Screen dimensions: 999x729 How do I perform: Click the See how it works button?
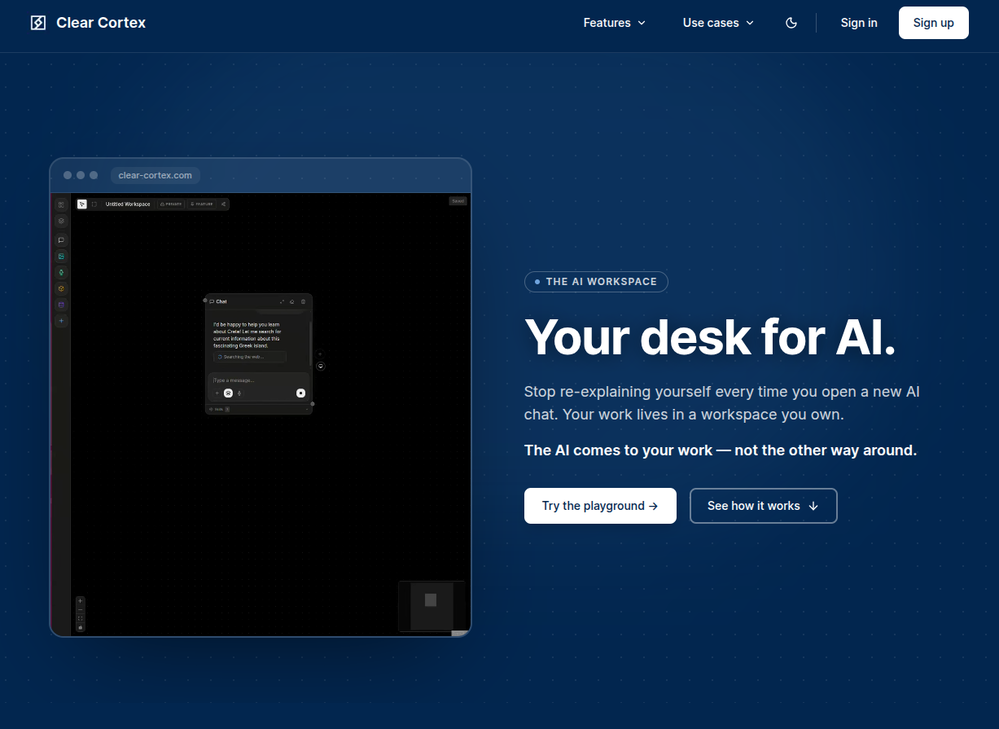763,506
